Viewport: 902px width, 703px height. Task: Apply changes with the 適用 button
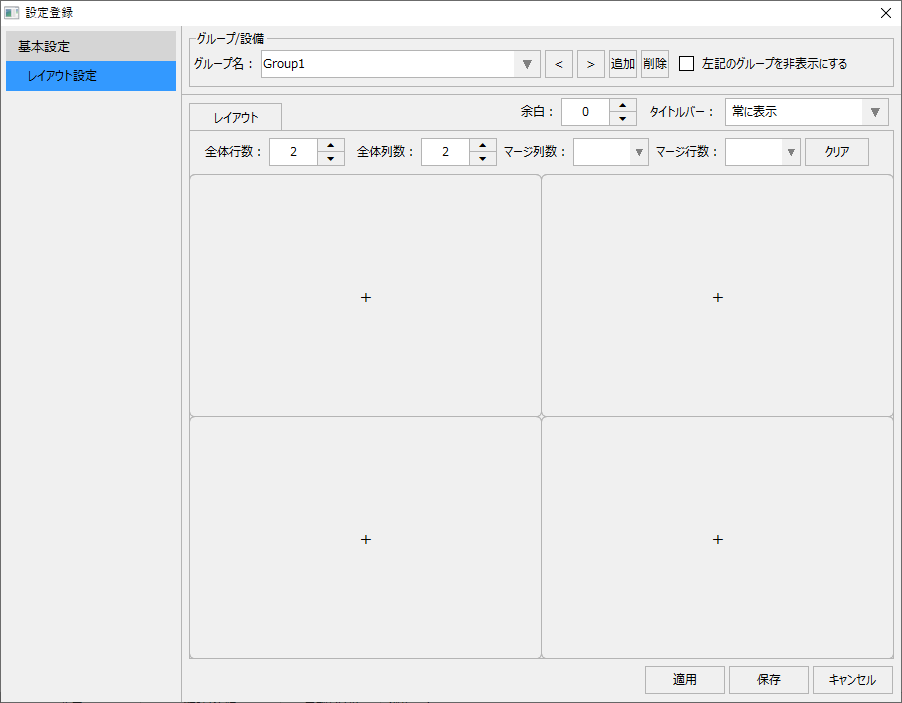coord(684,679)
